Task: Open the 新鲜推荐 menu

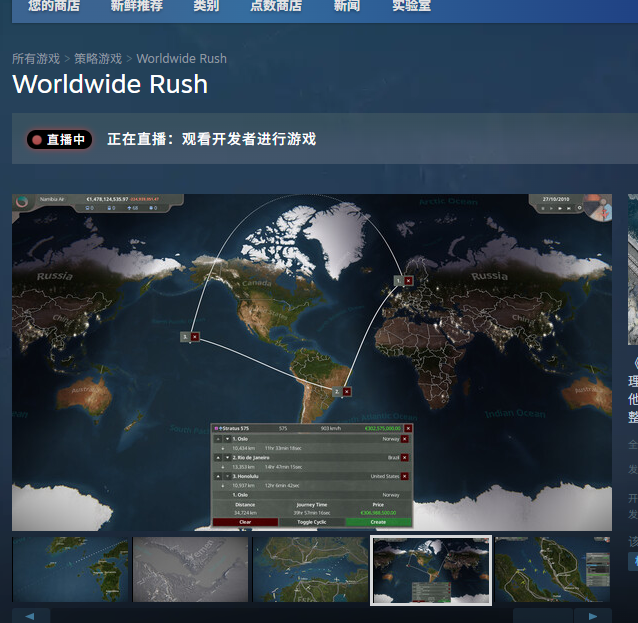Action: pyautogui.click(x=136, y=6)
